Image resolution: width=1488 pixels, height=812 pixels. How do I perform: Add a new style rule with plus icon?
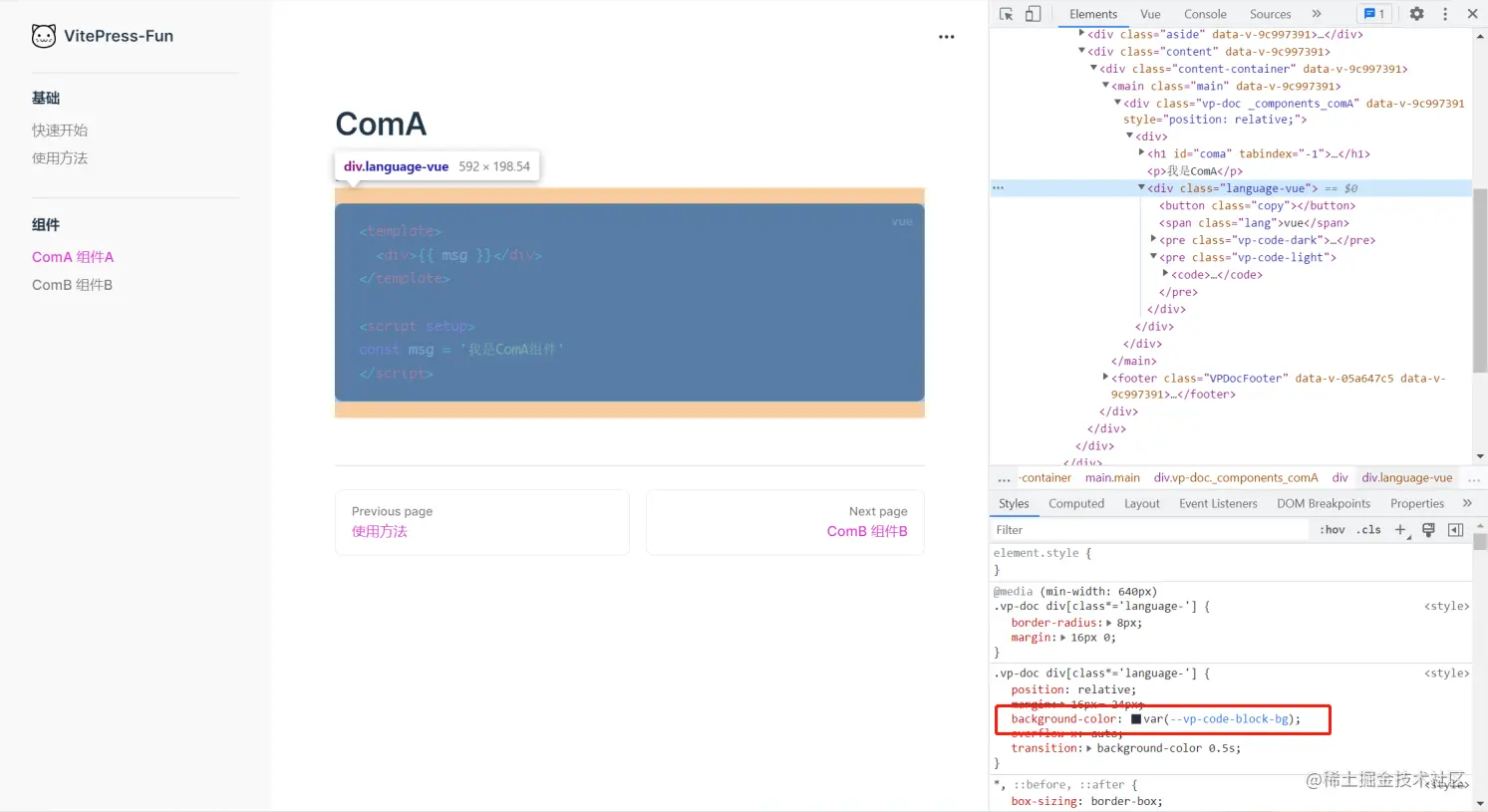[x=1400, y=530]
